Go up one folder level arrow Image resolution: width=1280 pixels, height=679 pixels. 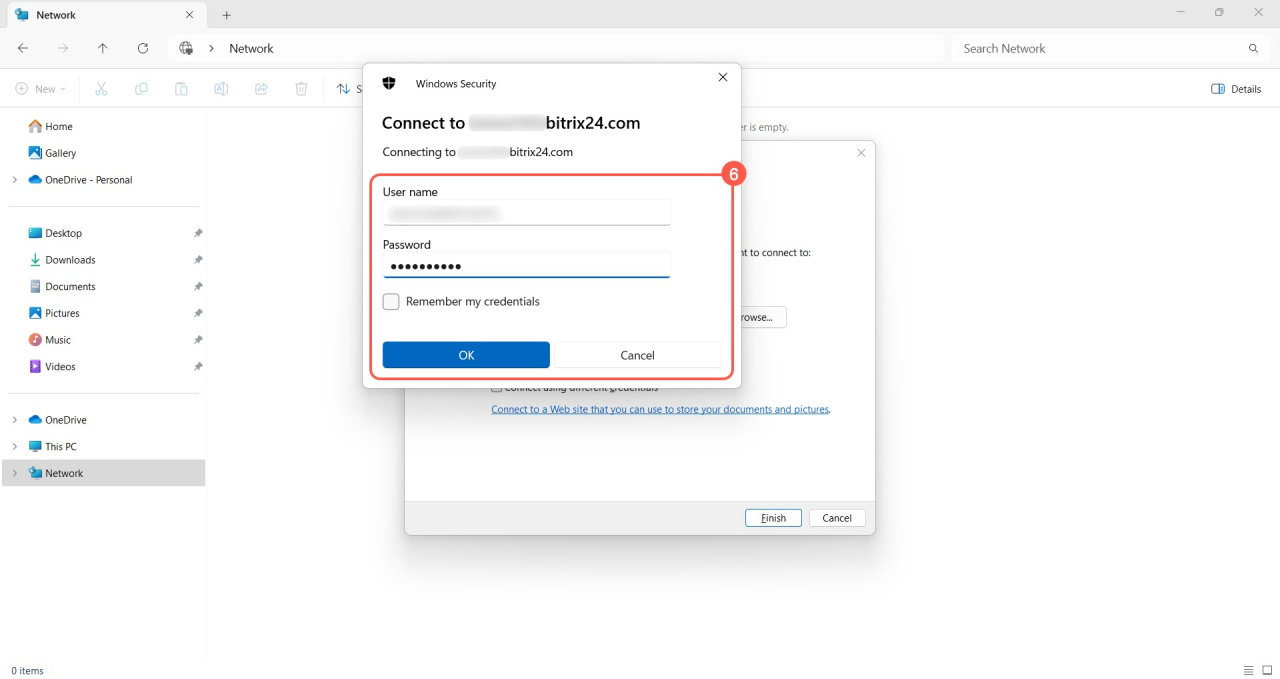[103, 48]
